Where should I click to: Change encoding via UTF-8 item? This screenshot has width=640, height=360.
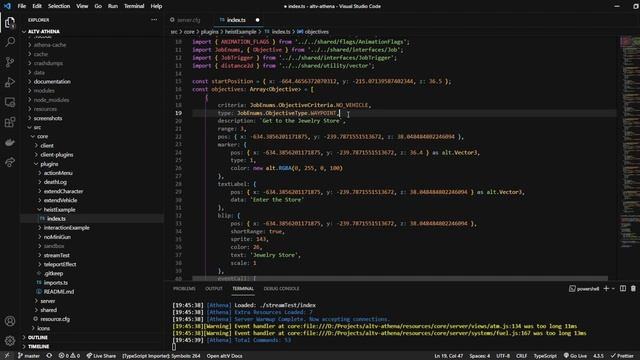point(503,356)
